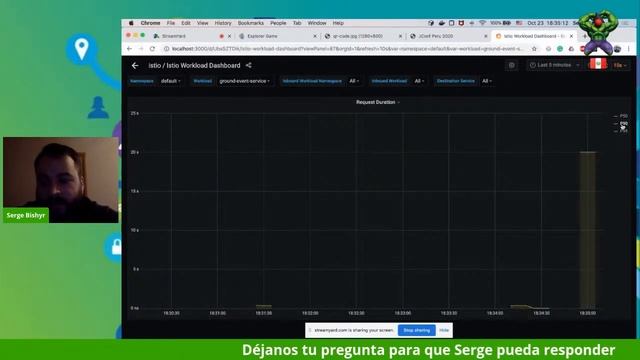Open the Chrome app menu
Screen dimensions: 640x360
click(150, 23)
